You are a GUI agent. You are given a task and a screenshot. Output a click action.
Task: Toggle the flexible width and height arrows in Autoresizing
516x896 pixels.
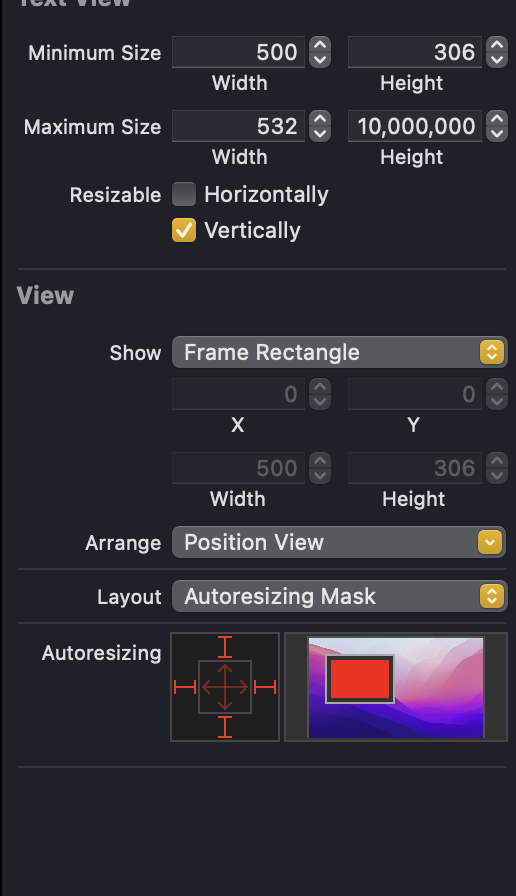[x=225, y=687]
